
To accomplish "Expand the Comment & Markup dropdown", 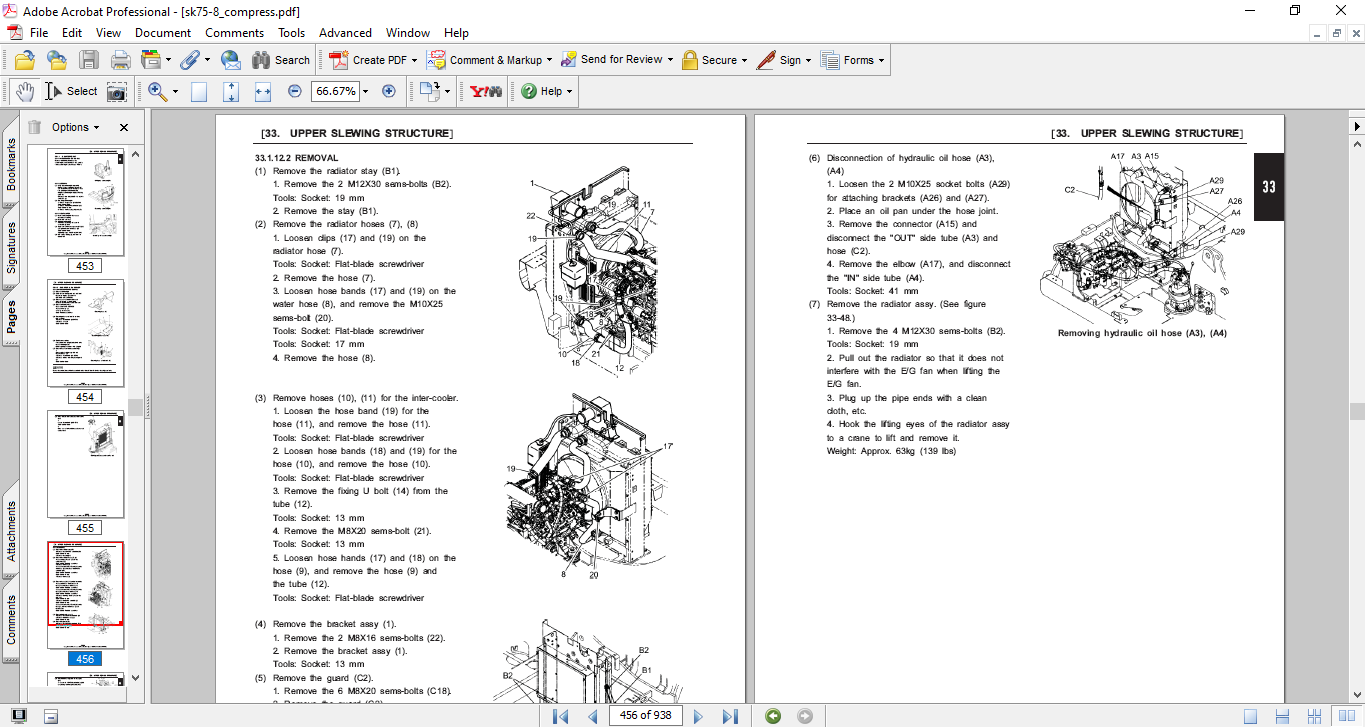I will 551,60.
